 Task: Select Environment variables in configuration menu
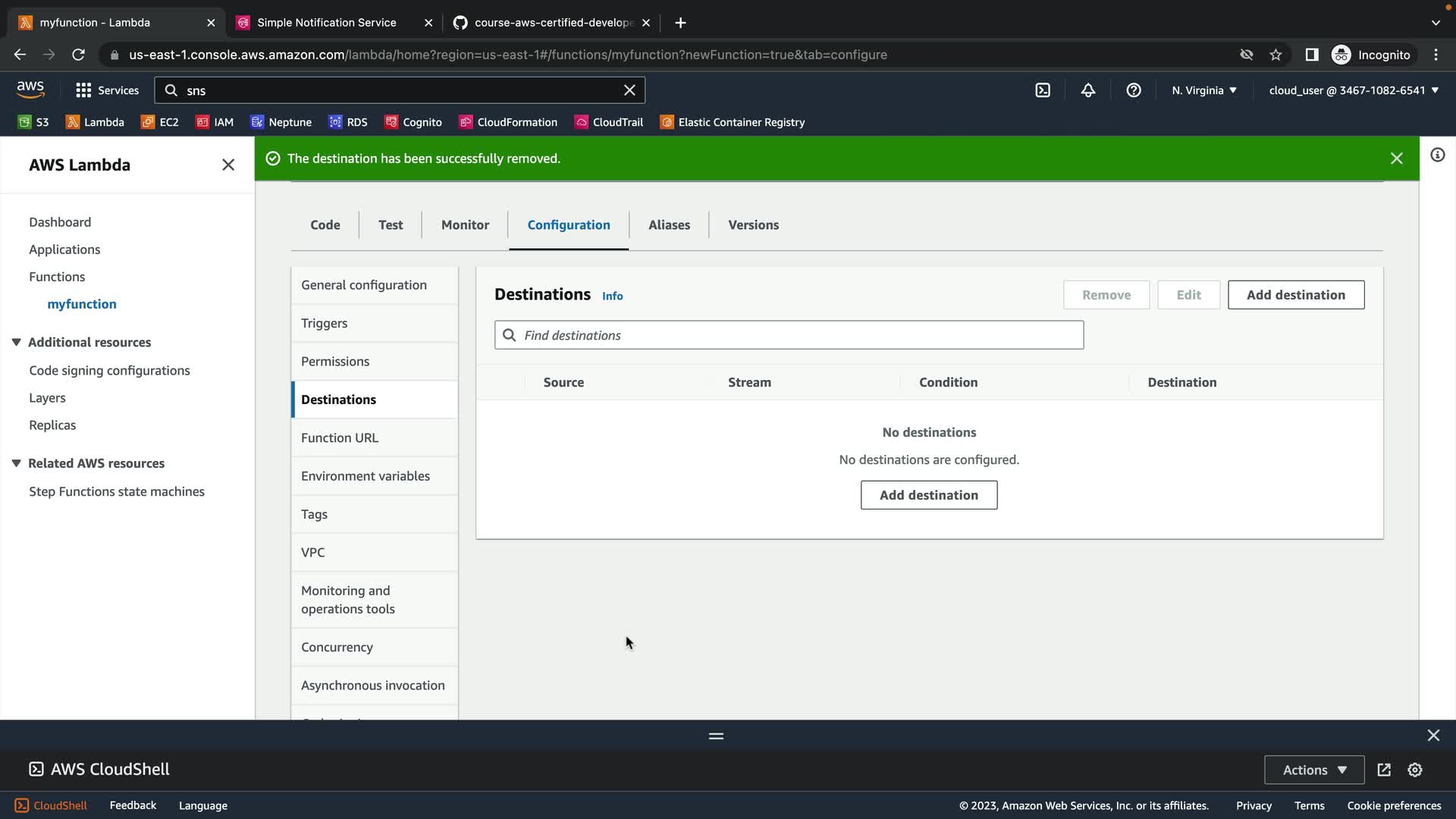coord(366,476)
